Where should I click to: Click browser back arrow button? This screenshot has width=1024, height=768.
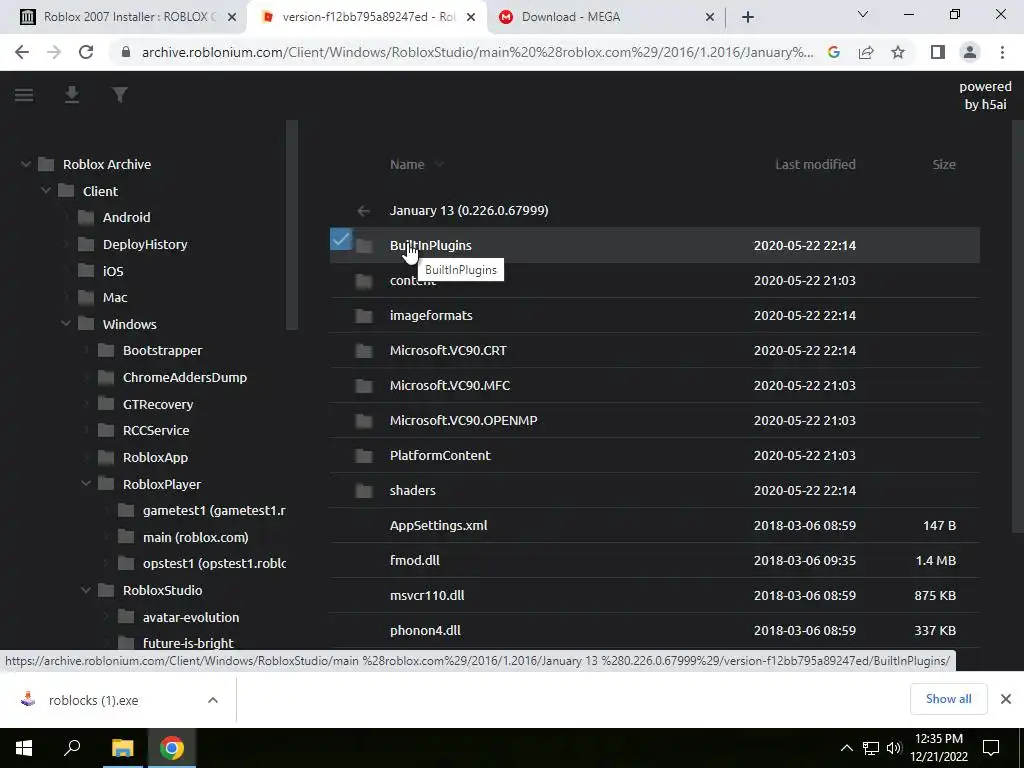(22, 52)
